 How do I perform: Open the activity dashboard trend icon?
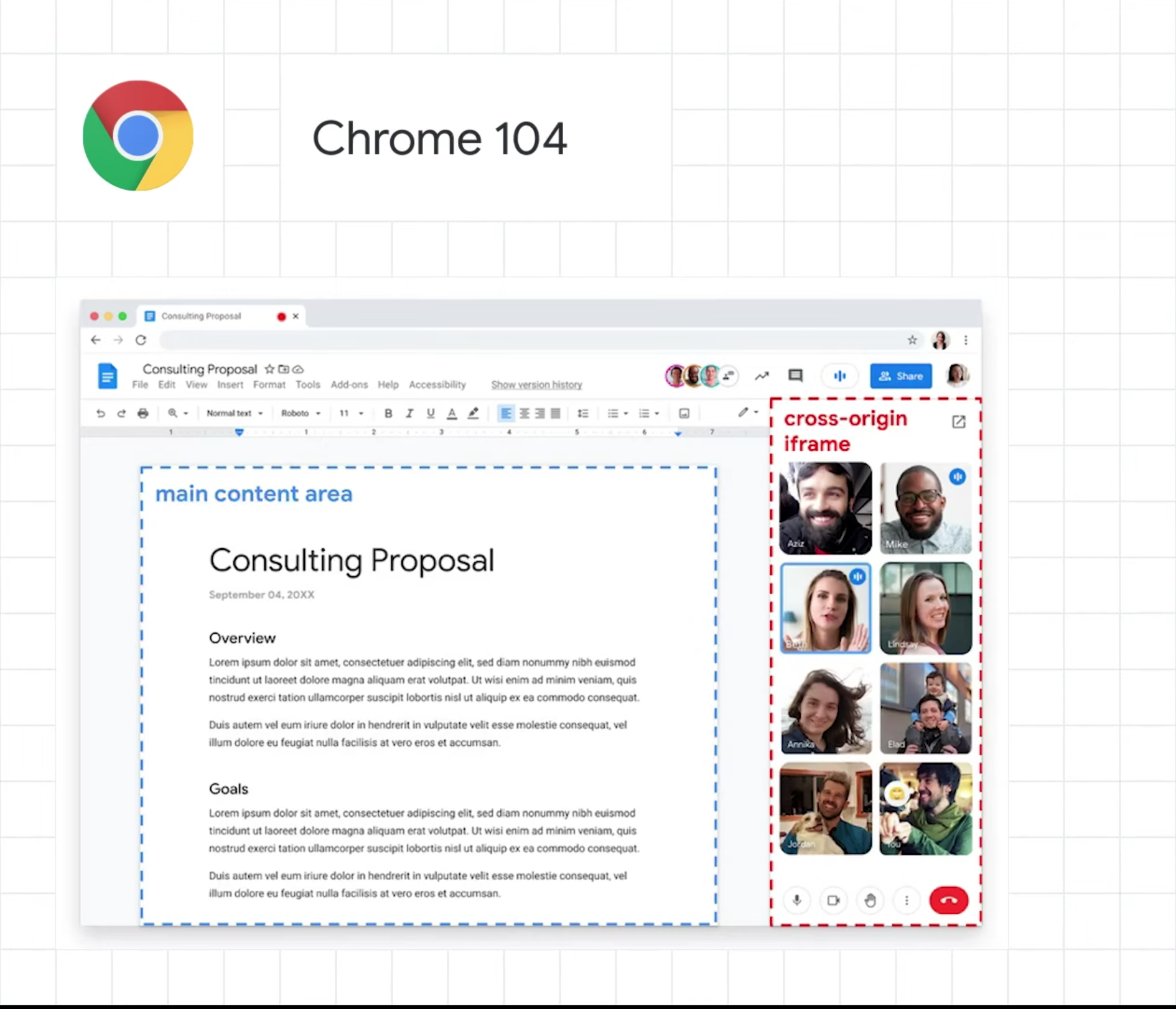click(762, 376)
